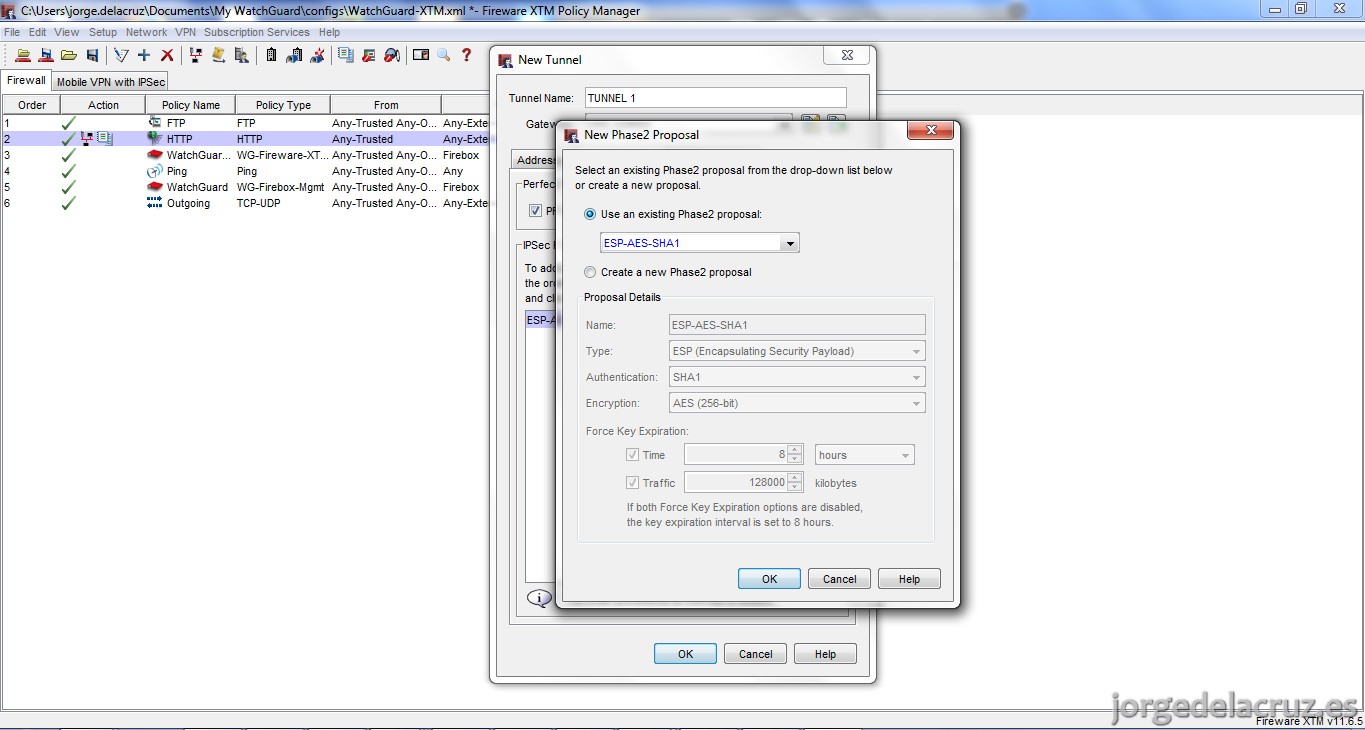Click Help in New Phase2 Proposal dialog
1365x730 pixels.
909,579
